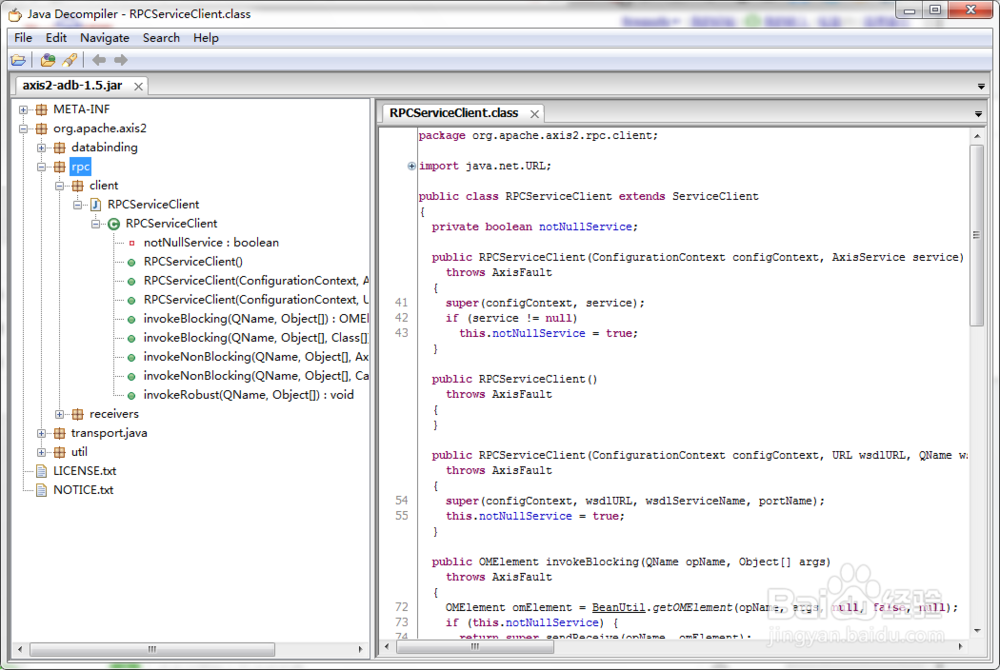
Task: Click the Java Decompiler title bar app icon
Action: [15, 14]
